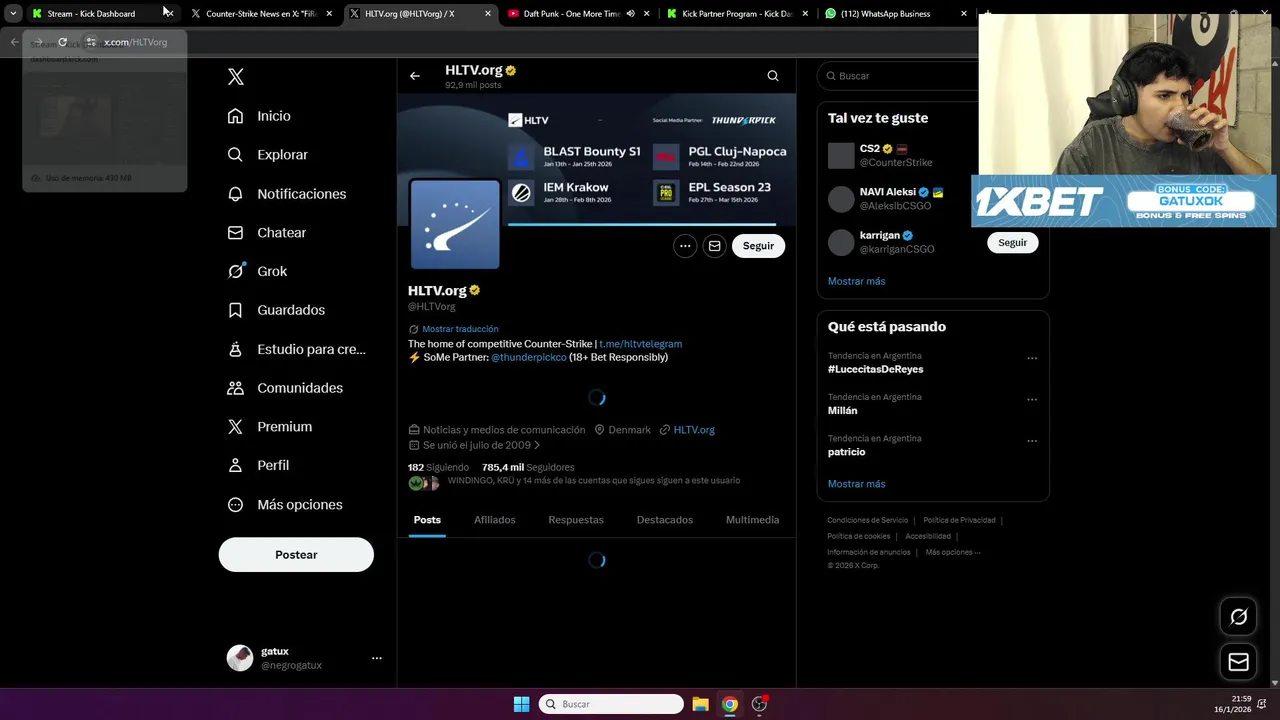The width and height of the screenshot is (1280, 720).
Task: Click Mostrar traducción link
Action: tap(460, 329)
